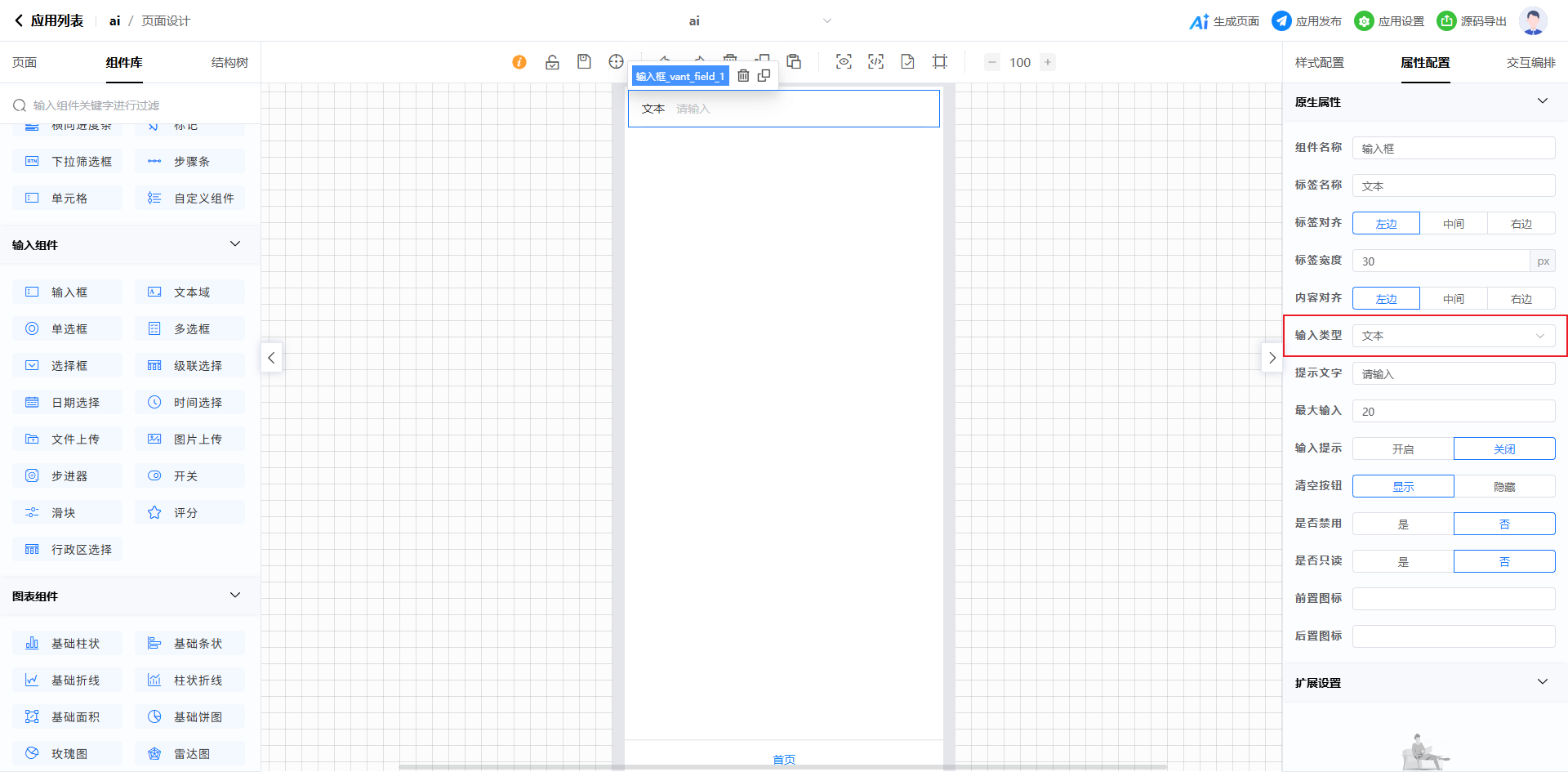Open the 输入类型 dropdown
The width and height of the screenshot is (1568, 772).
pos(1453,336)
